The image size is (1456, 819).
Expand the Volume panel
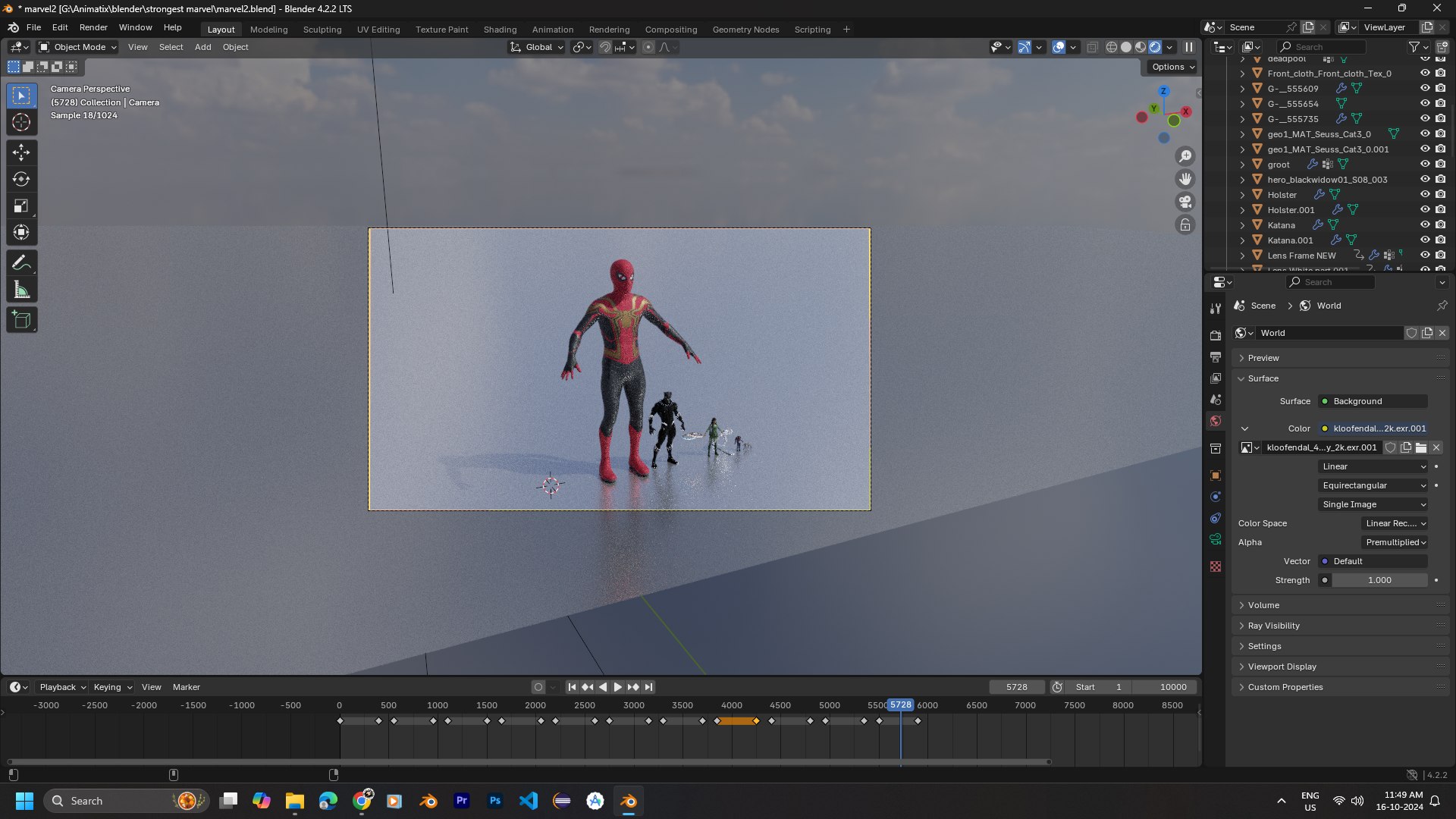pyautogui.click(x=1263, y=605)
